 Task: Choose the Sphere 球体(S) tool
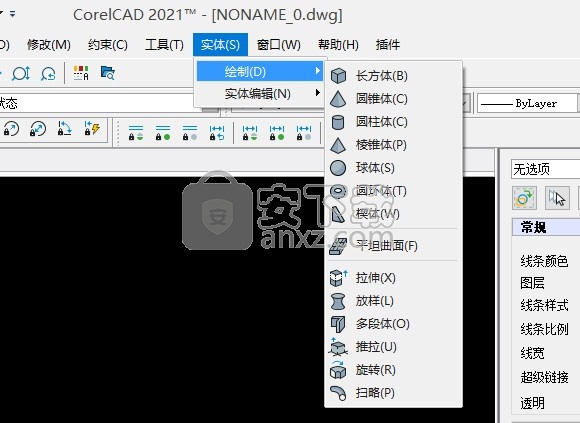tap(393, 167)
